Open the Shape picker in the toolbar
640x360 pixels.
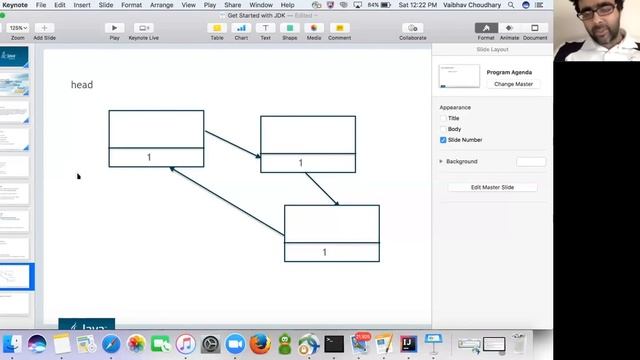tap(290, 28)
